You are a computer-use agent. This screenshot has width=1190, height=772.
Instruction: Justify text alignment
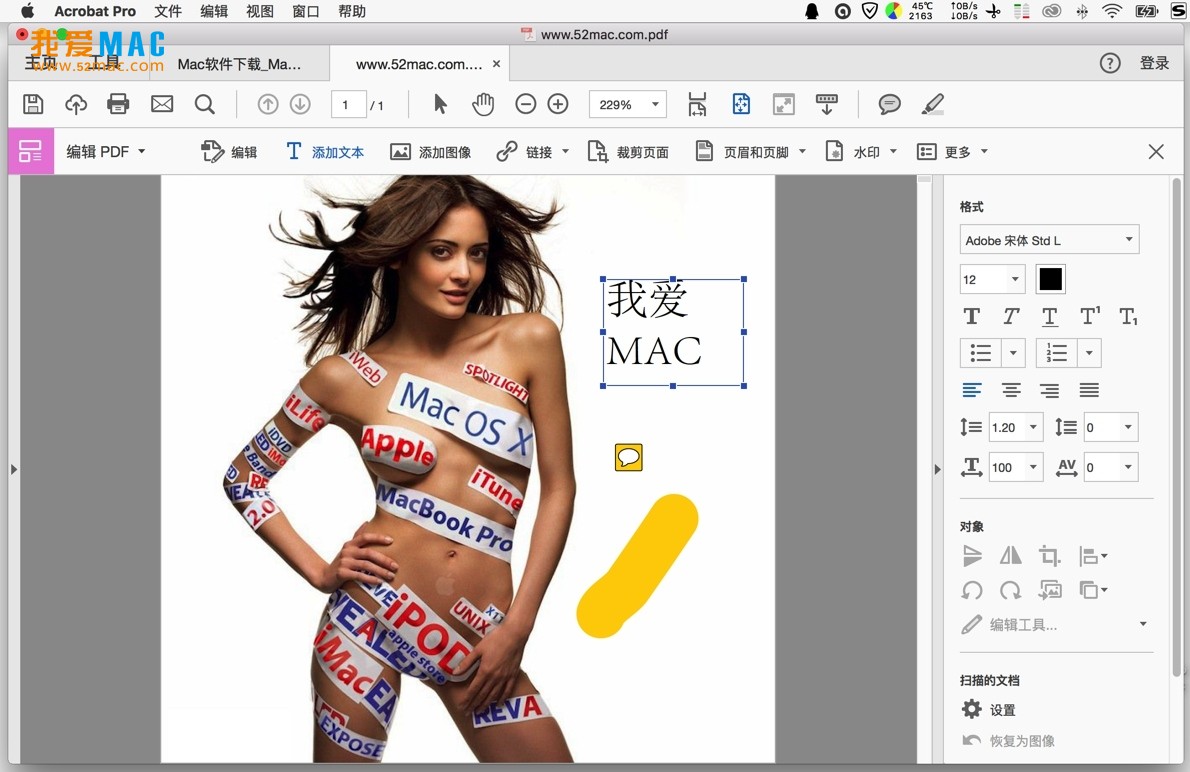(1089, 390)
